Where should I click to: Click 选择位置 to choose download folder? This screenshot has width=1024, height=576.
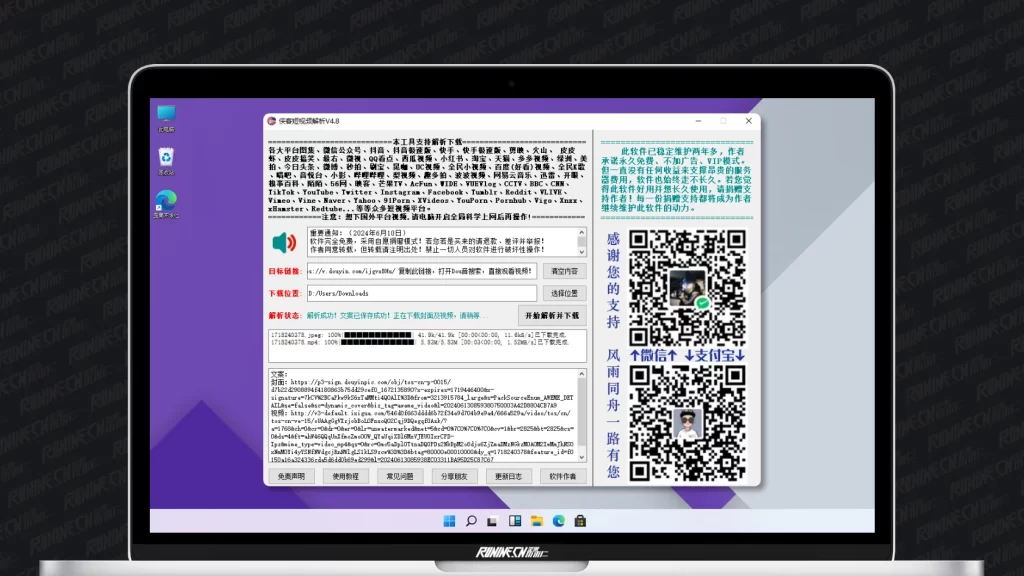[564, 293]
